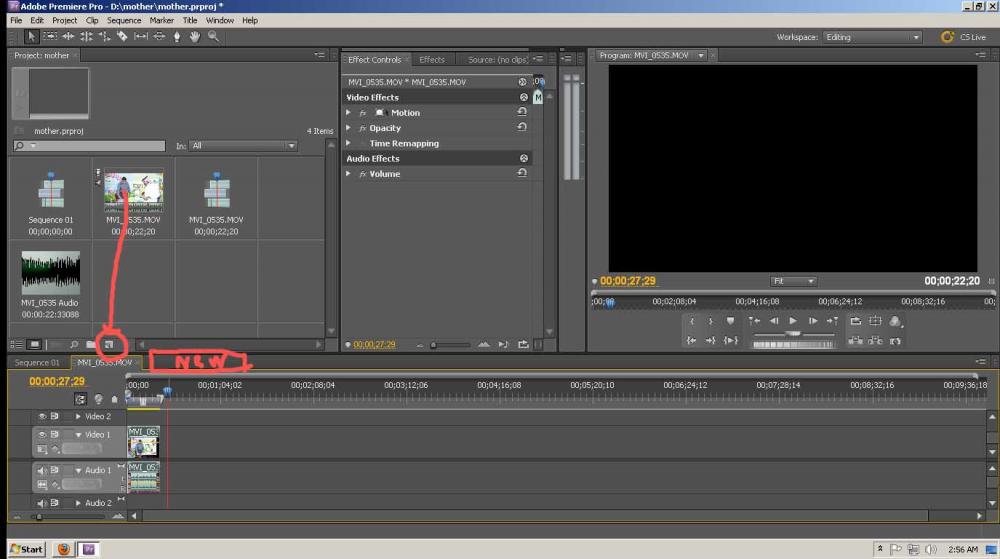Image resolution: width=1000 pixels, height=559 pixels.
Task: Go to next edit point
Action: (832, 321)
